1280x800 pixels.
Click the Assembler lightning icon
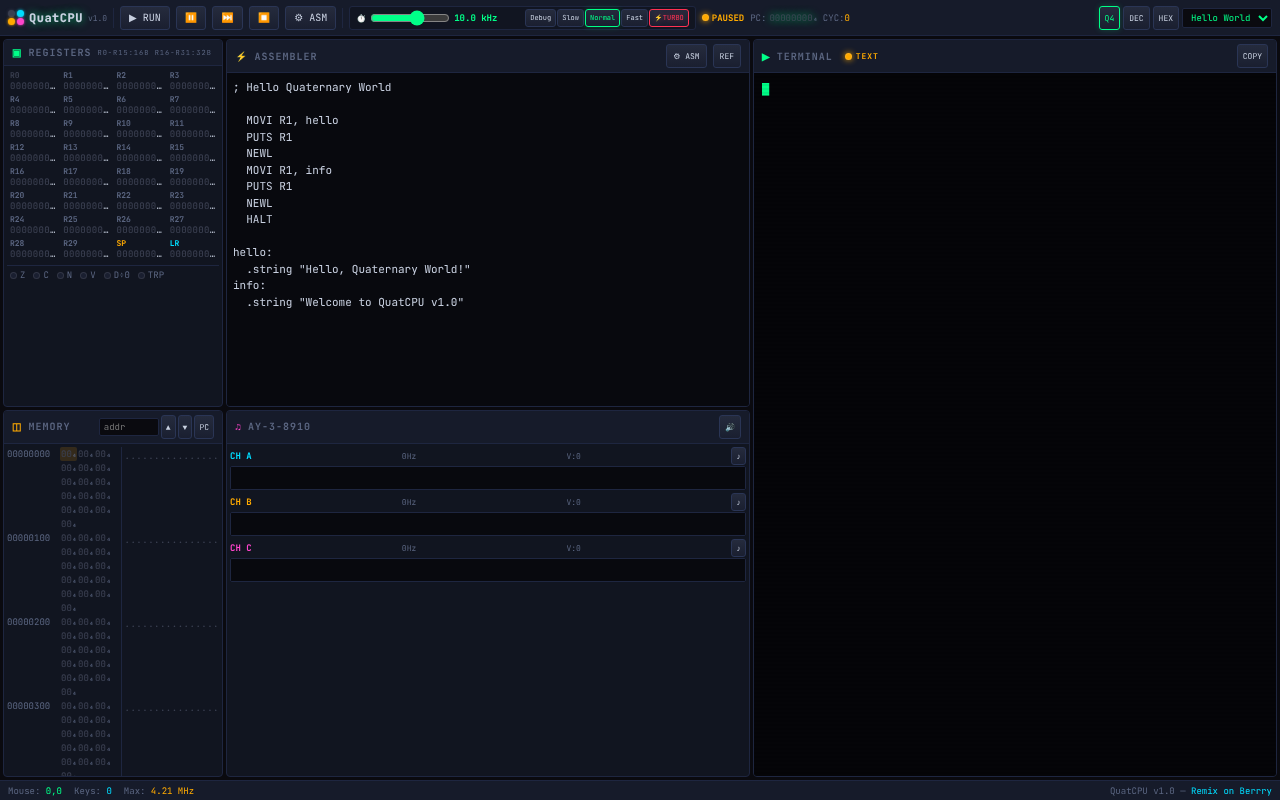[x=241, y=57]
